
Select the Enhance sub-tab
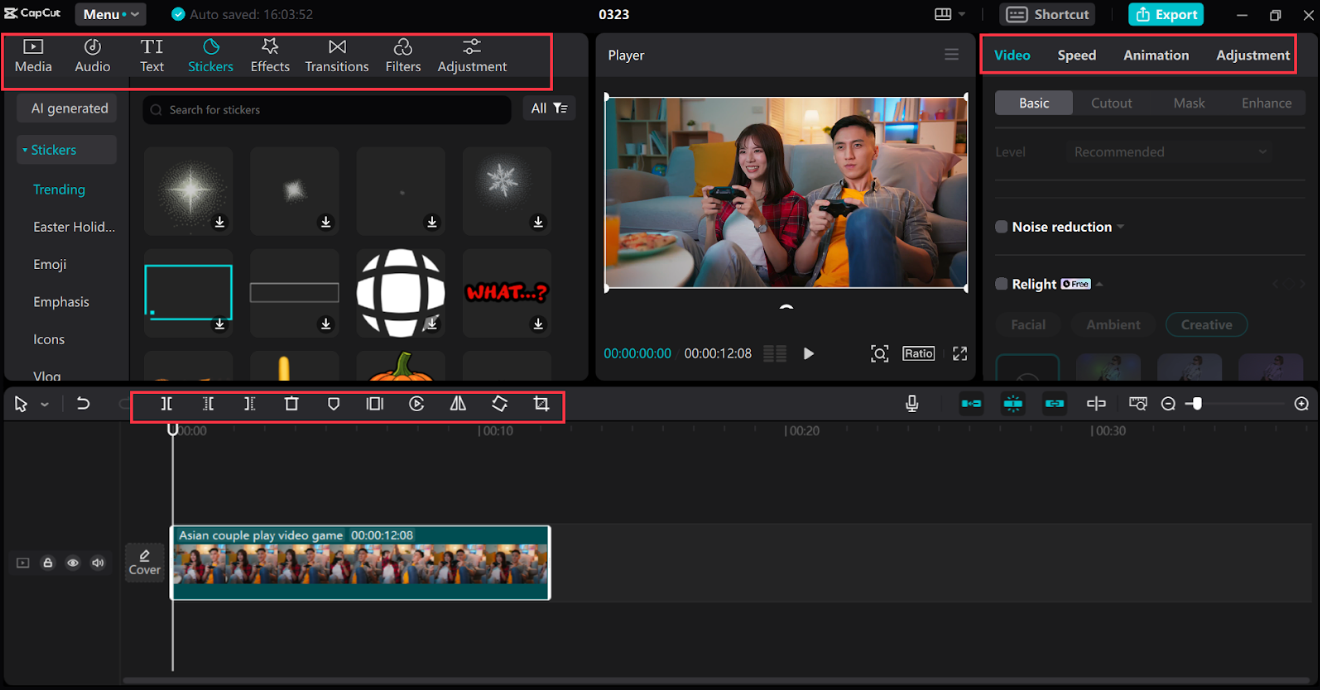click(1266, 103)
